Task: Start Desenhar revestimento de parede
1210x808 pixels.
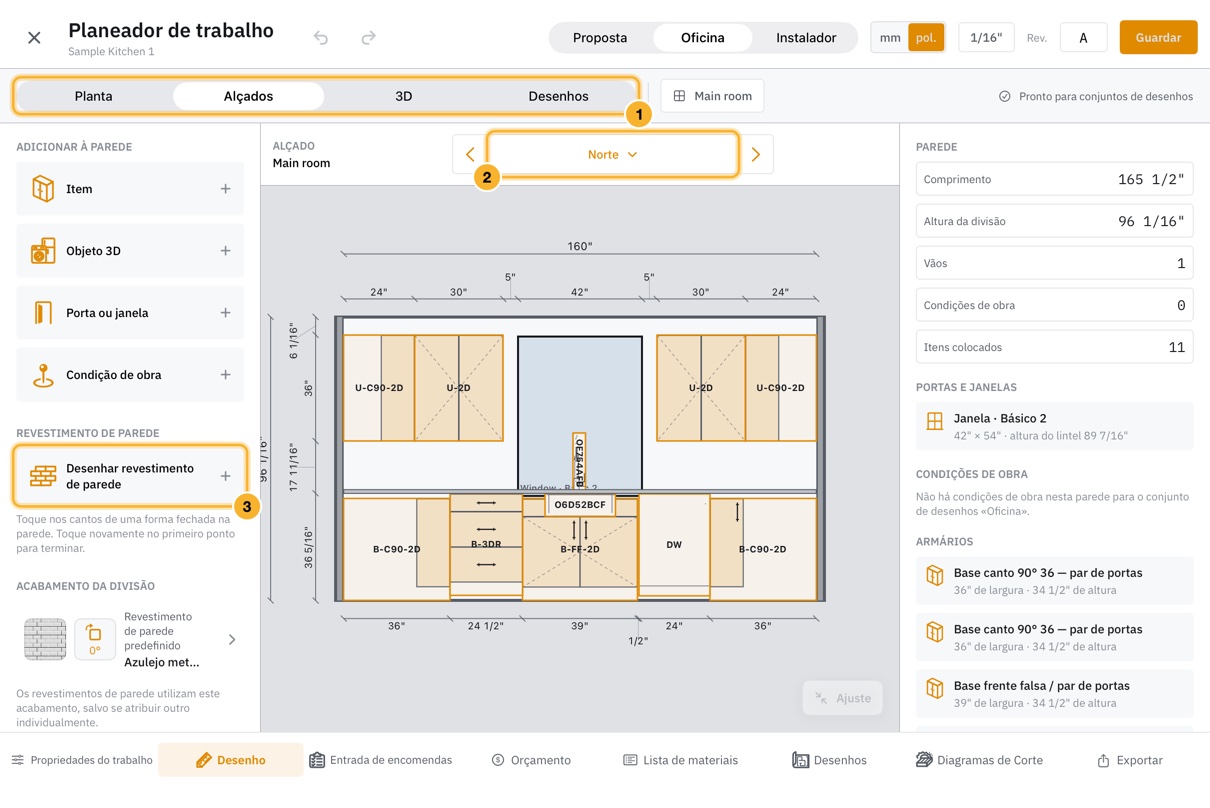Action: 130,476
